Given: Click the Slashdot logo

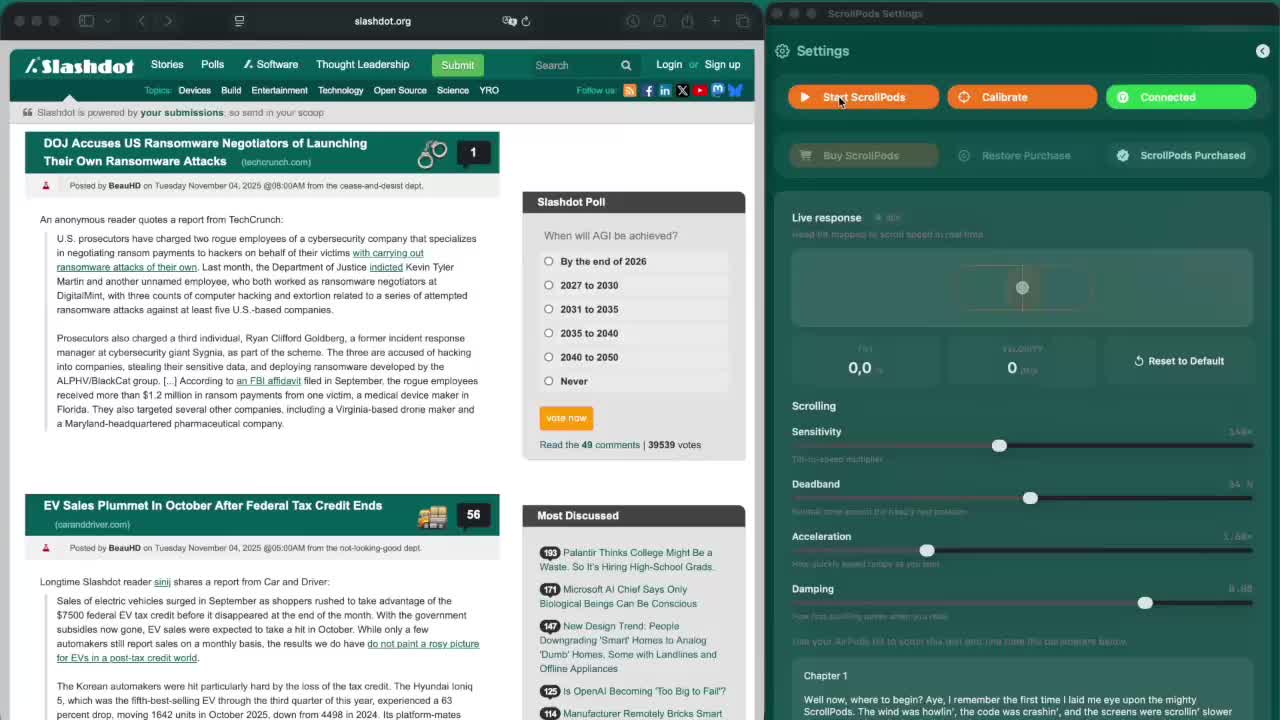Looking at the screenshot, I should tap(80, 66).
